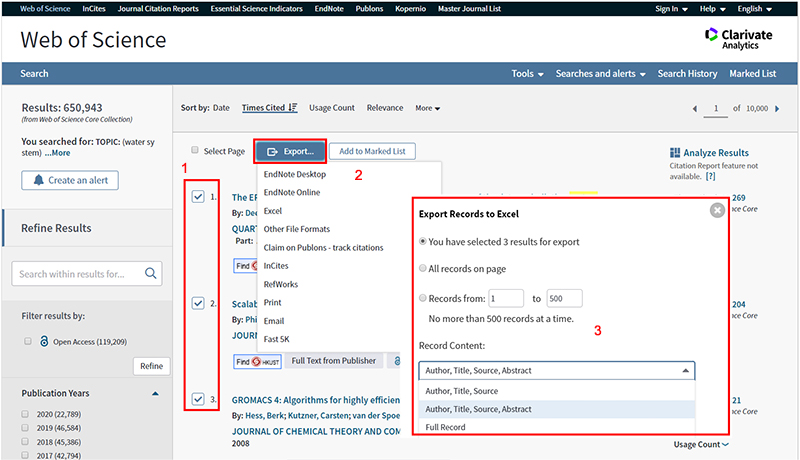Choose Excel from Export menu
Image resolution: width=800 pixels, height=460 pixels.
(x=272, y=211)
